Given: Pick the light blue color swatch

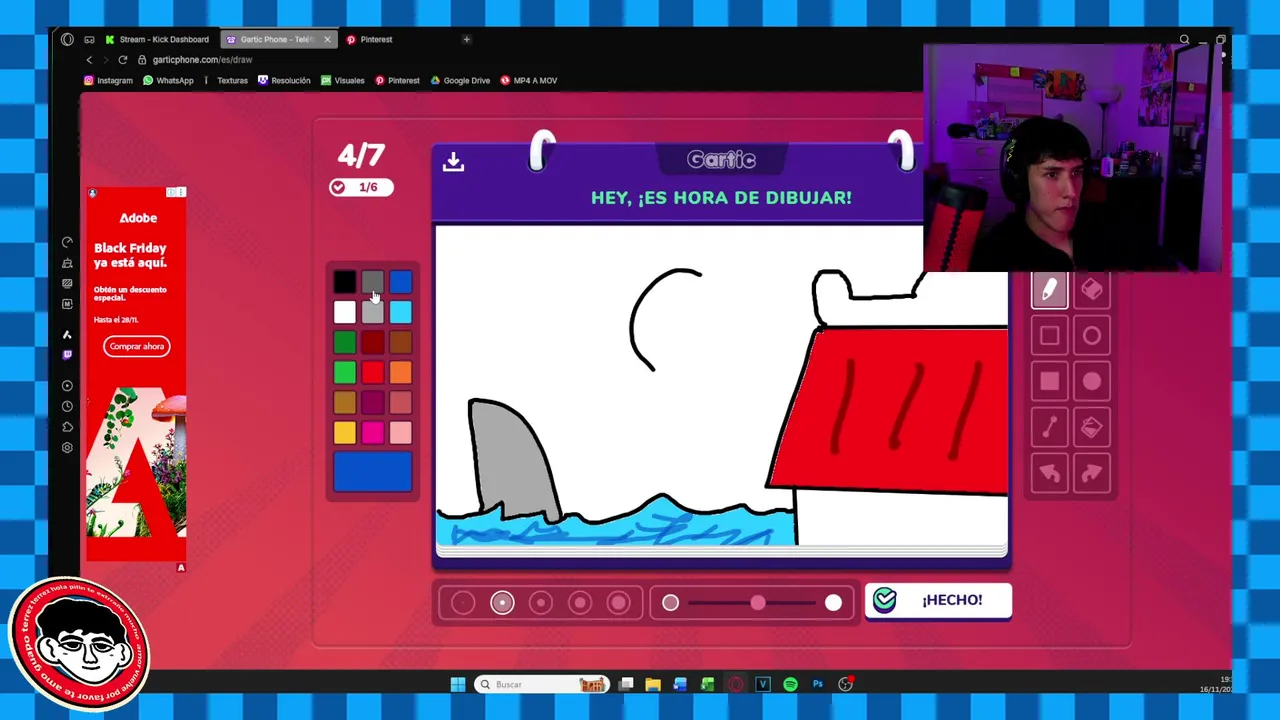Looking at the screenshot, I should point(400,313).
